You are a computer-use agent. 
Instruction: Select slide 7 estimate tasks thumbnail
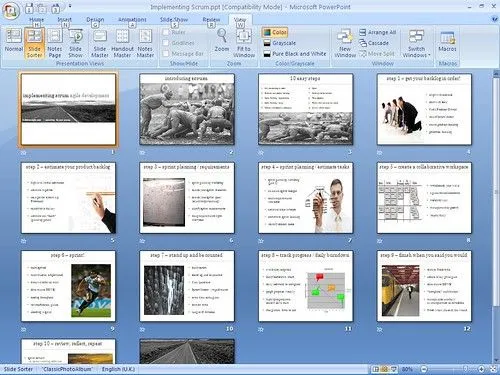[x=306, y=198]
